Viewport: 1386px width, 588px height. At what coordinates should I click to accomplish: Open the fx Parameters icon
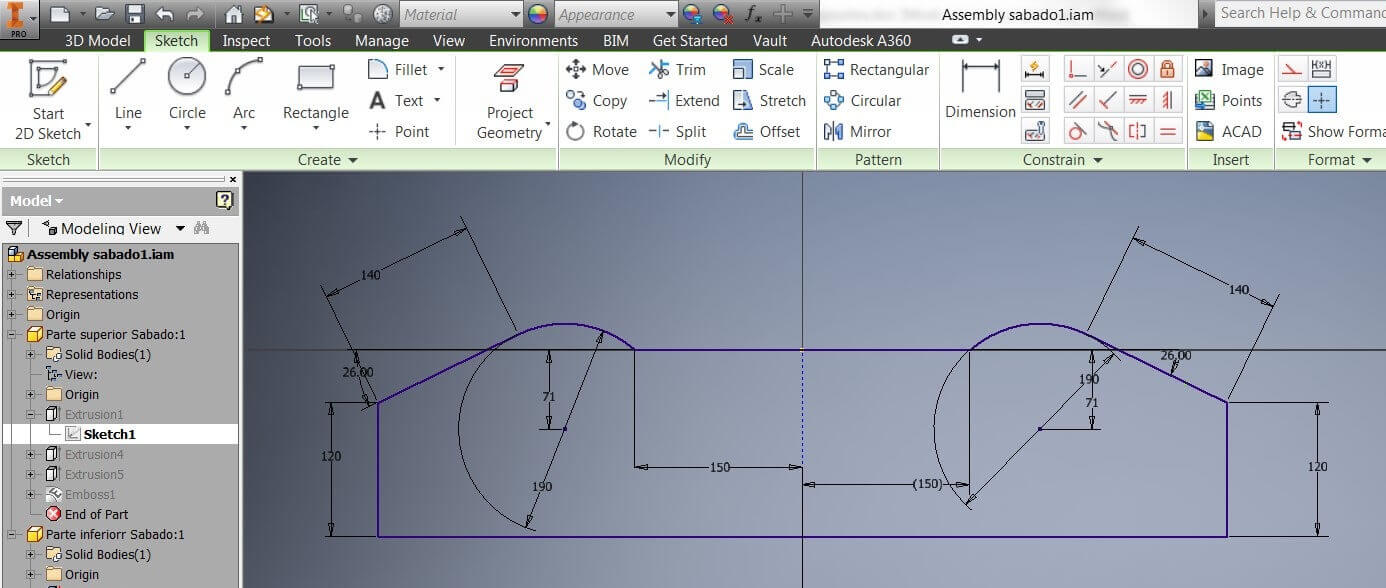754,14
